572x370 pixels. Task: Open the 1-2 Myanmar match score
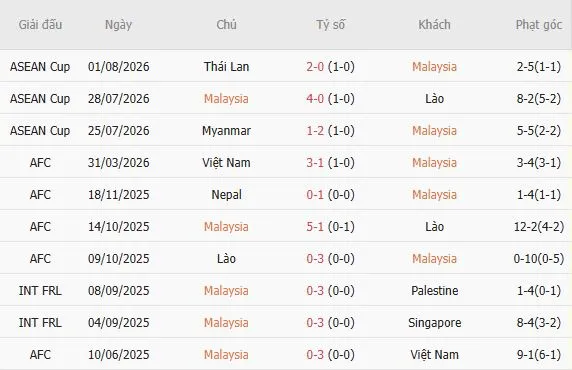(x=315, y=131)
